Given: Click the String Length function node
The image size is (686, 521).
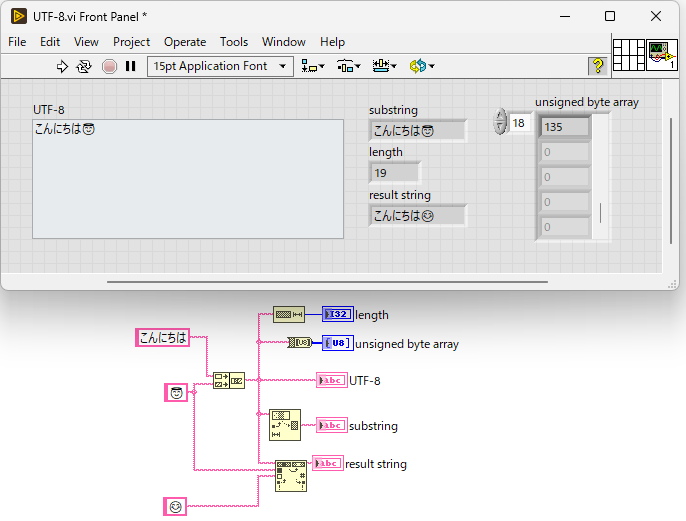Looking at the screenshot, I should [x=289, y=314].
